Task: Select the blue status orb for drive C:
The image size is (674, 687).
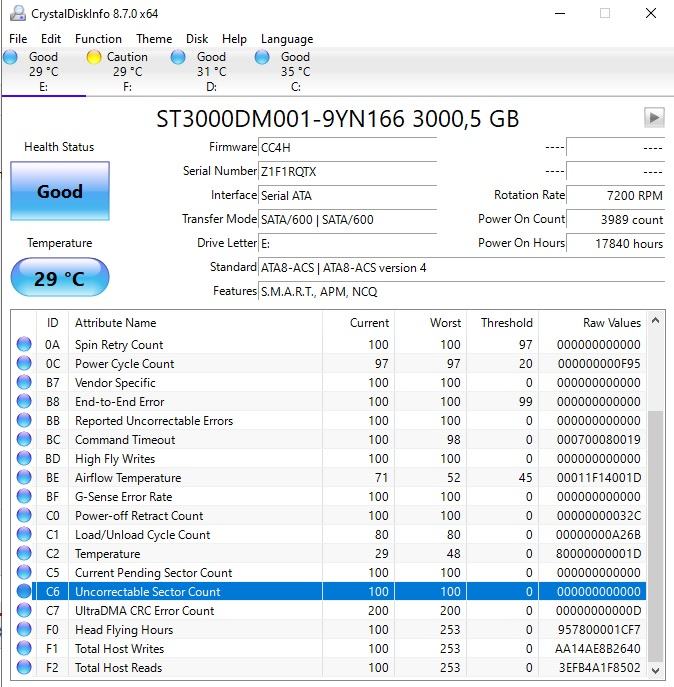Action: pos(262,57)
